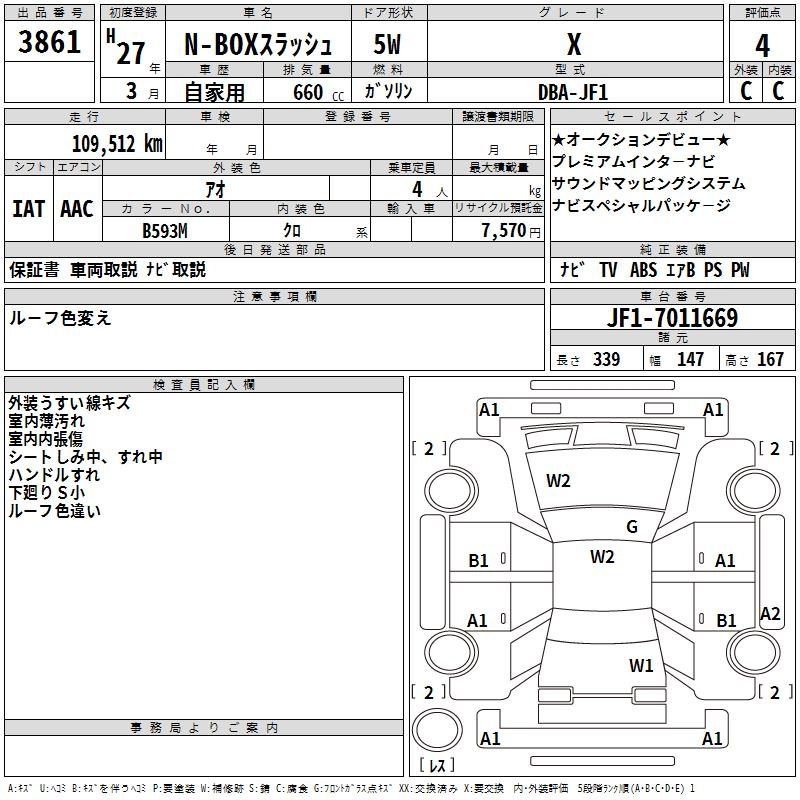This screenshot has height=800, width=800.
Task: Select the B1 mark on the left door
Action: [x=479, y=561]
